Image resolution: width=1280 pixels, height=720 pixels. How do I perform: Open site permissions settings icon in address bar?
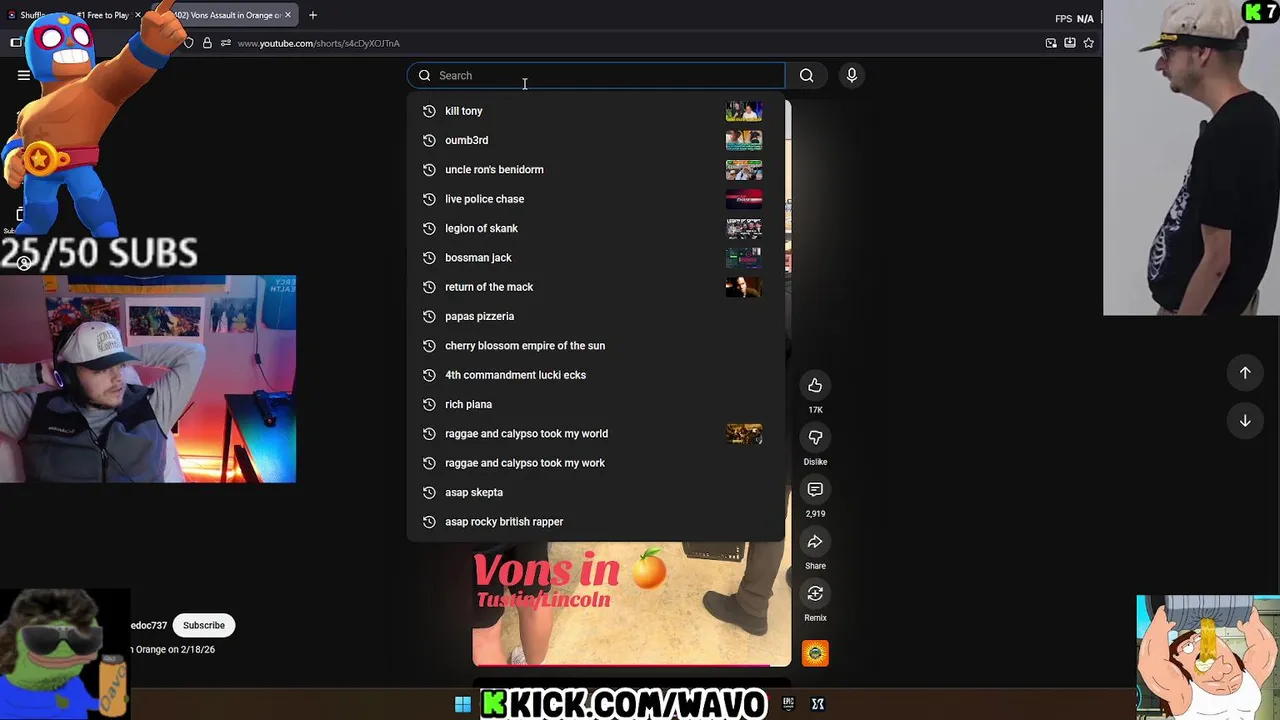[226, 43]
